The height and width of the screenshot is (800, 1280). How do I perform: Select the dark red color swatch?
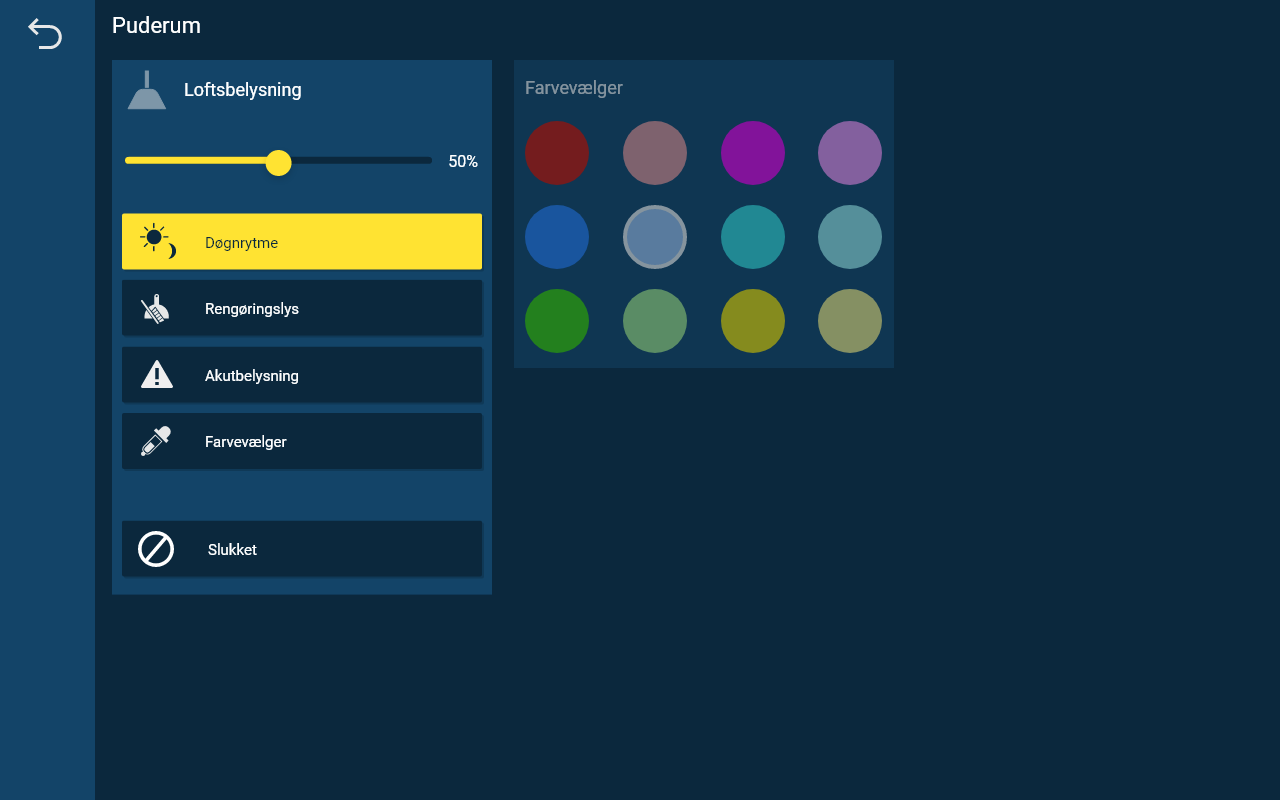557,153
